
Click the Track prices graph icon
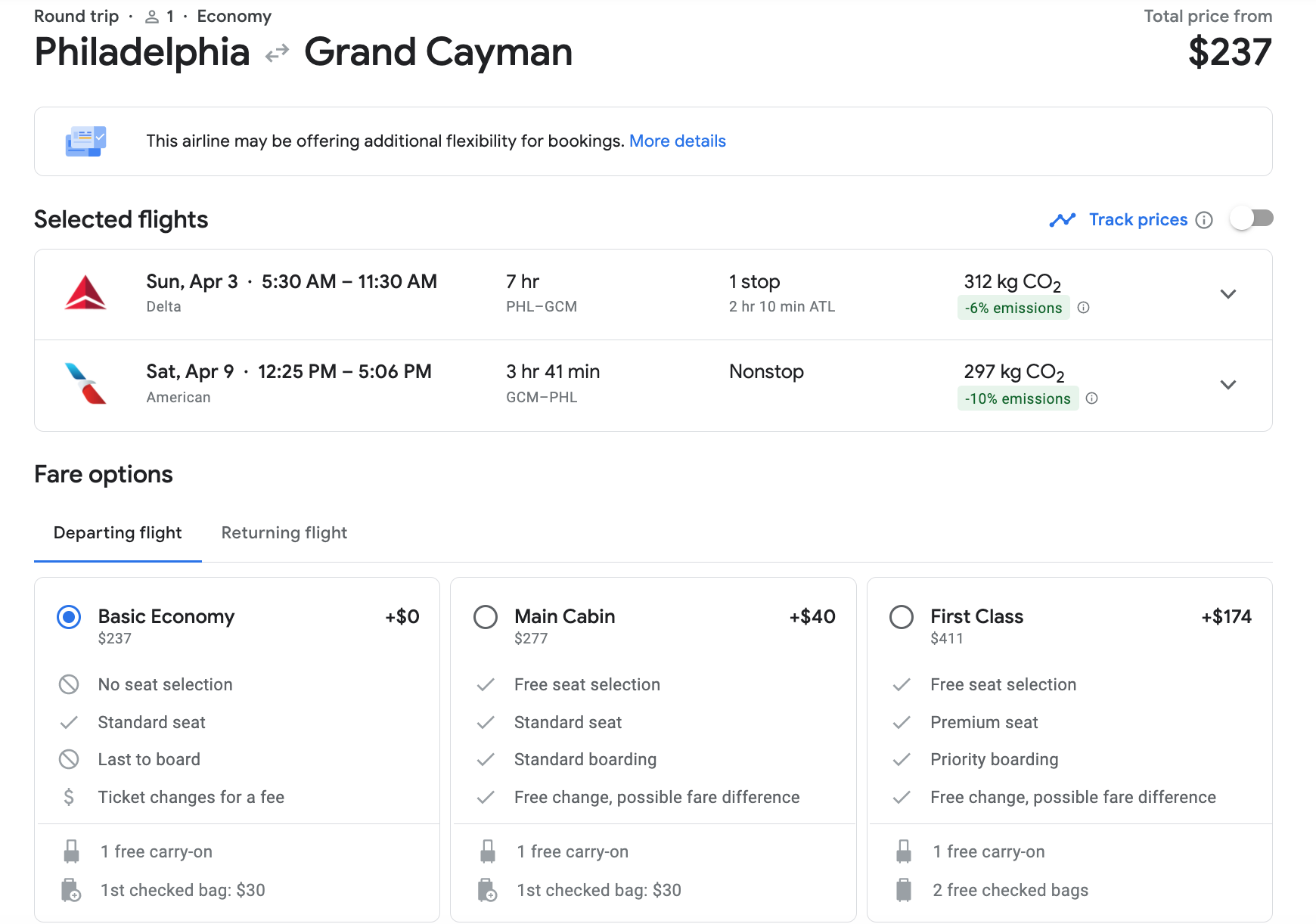point(1063,220)
